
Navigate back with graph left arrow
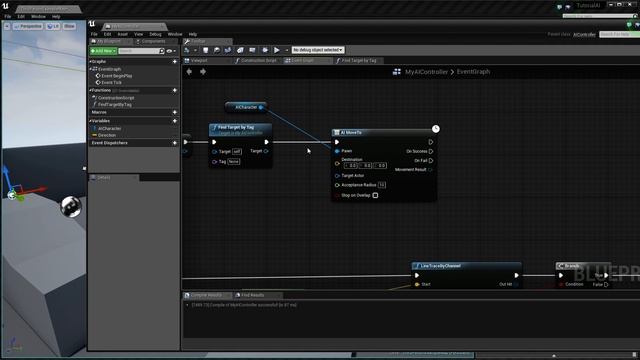click(189, 72)
